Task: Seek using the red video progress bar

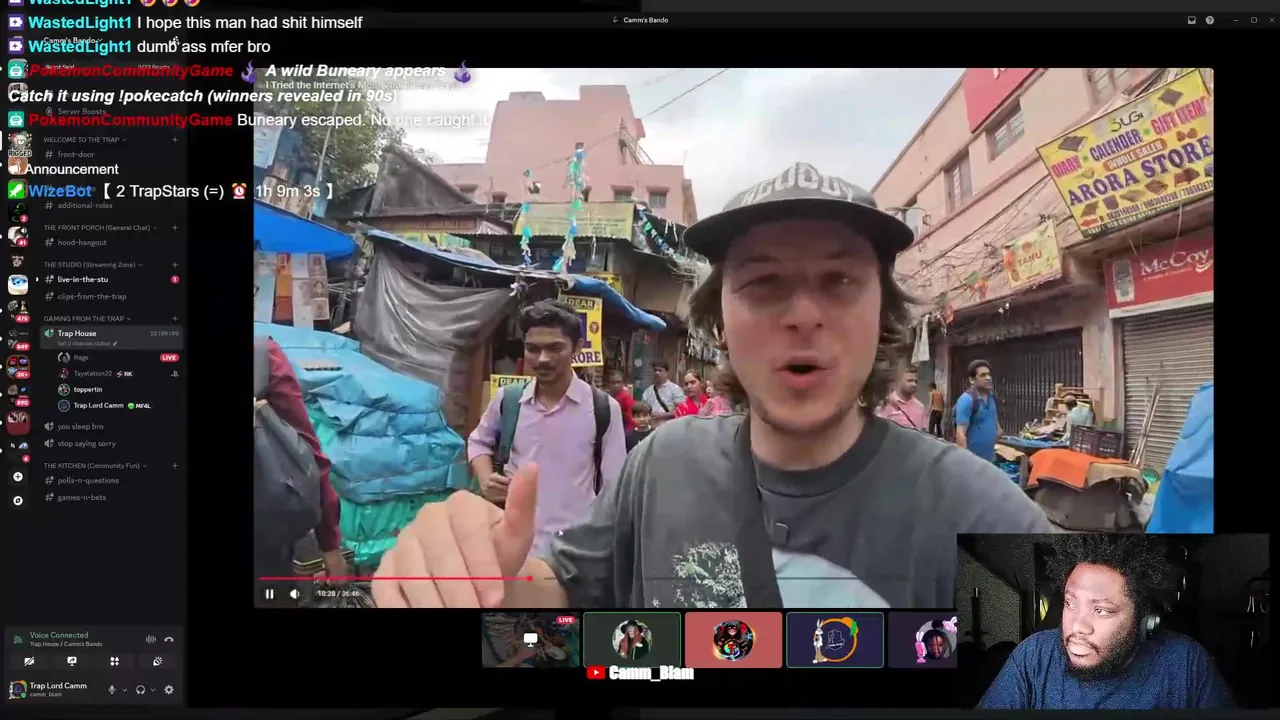Action: 395,578
